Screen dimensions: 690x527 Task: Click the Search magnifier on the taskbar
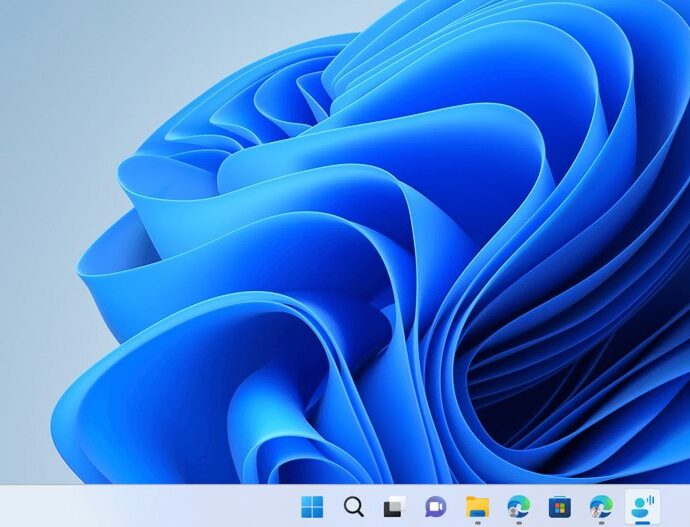pyautogui.click(x=353, y=506)
